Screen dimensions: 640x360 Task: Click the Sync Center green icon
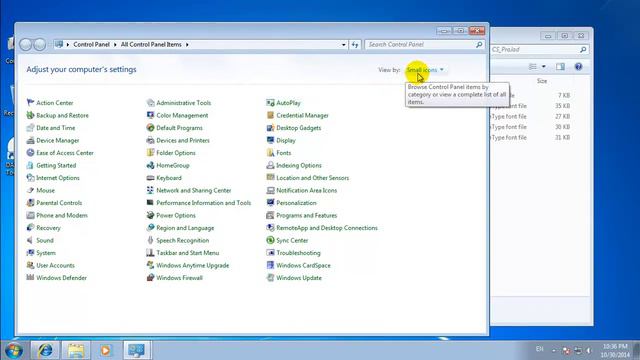(x=270, y=240)
